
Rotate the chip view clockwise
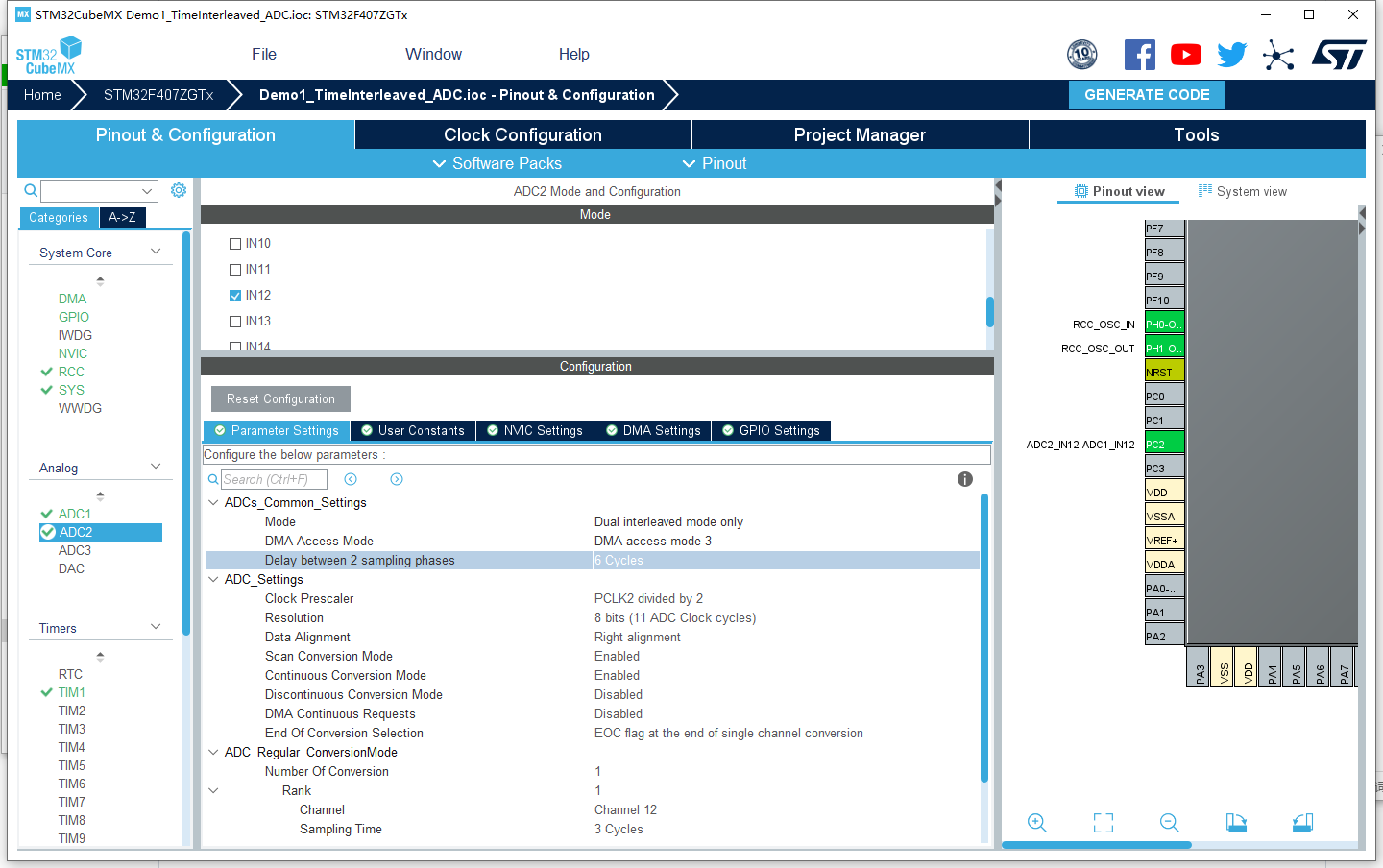click(1236, 823)
